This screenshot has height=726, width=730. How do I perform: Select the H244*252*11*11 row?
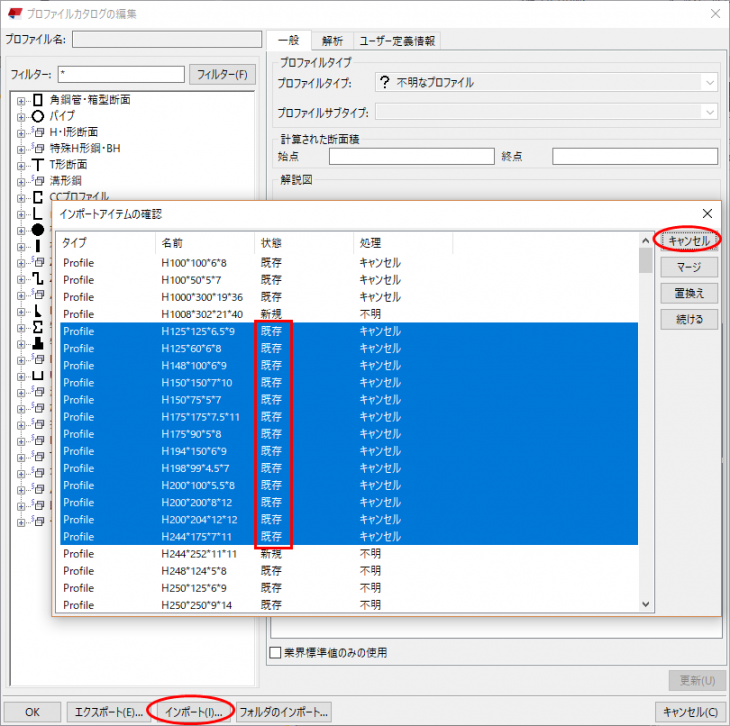point(349,554)
